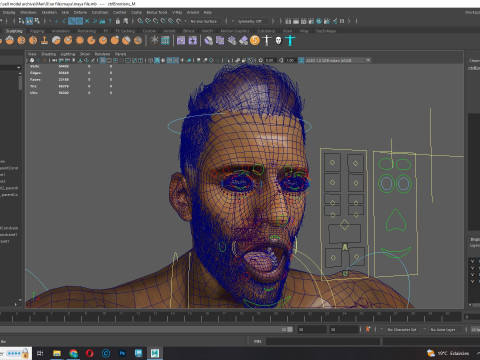Select the Sculpt tool on the shelf

tap(10, 41)
